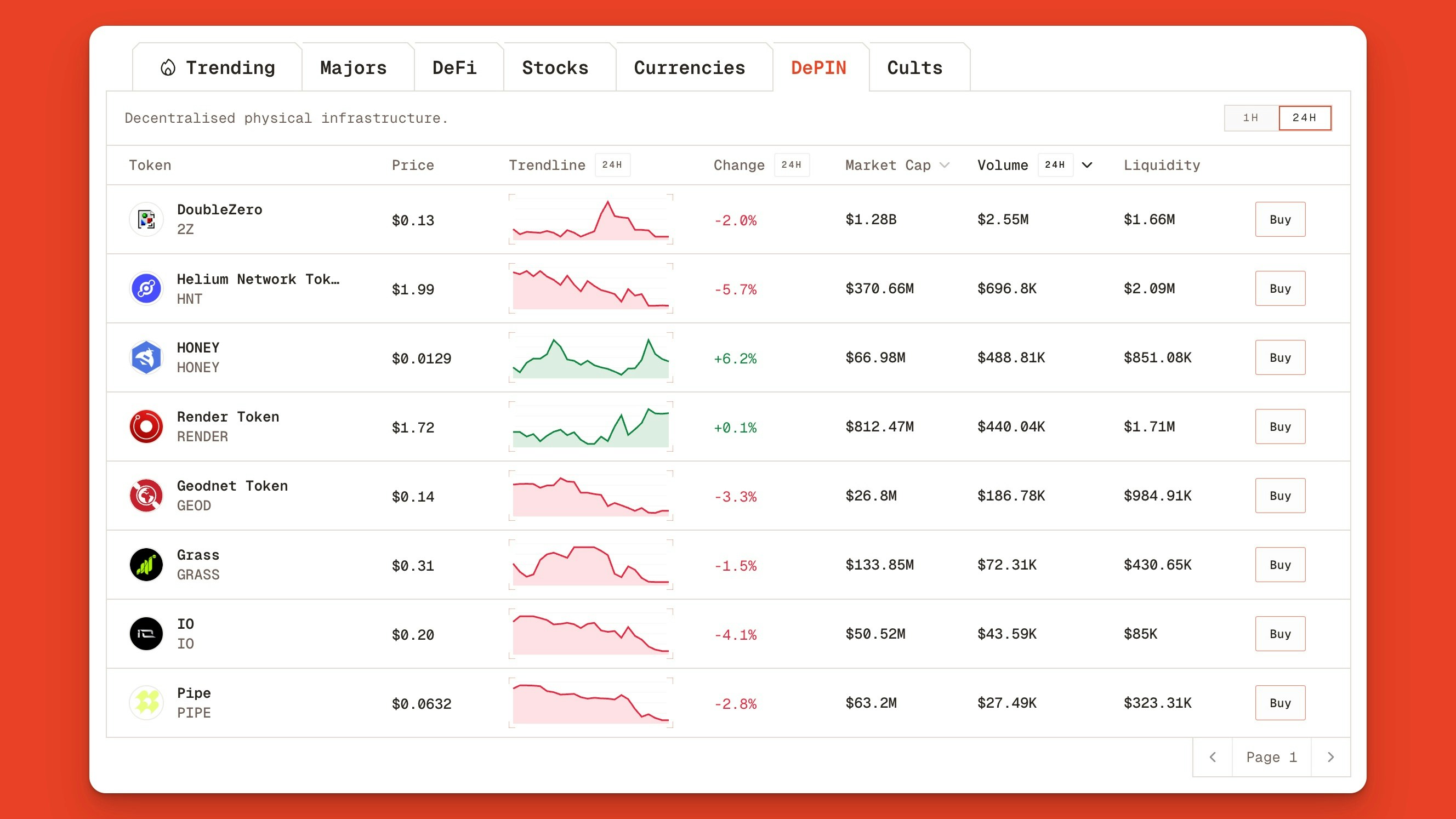Click the Geodnet Token globe icon
The image size is (1456, 819).
[x=146, y=496]
